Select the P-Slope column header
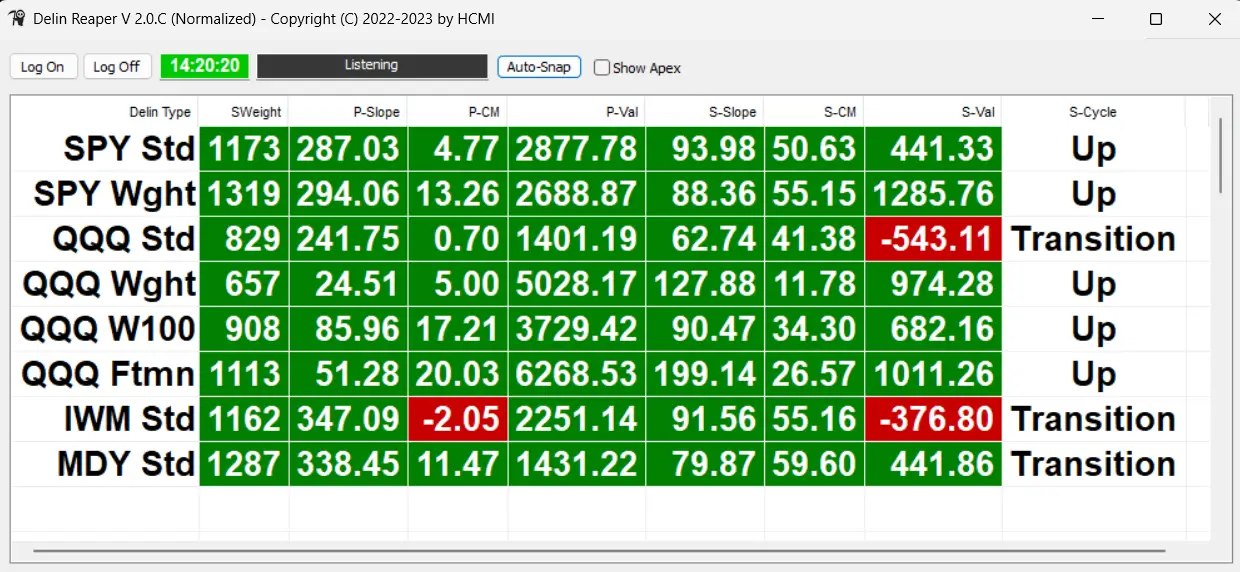The height and width of the screenshot is (572, 1240). pos(376,112)
